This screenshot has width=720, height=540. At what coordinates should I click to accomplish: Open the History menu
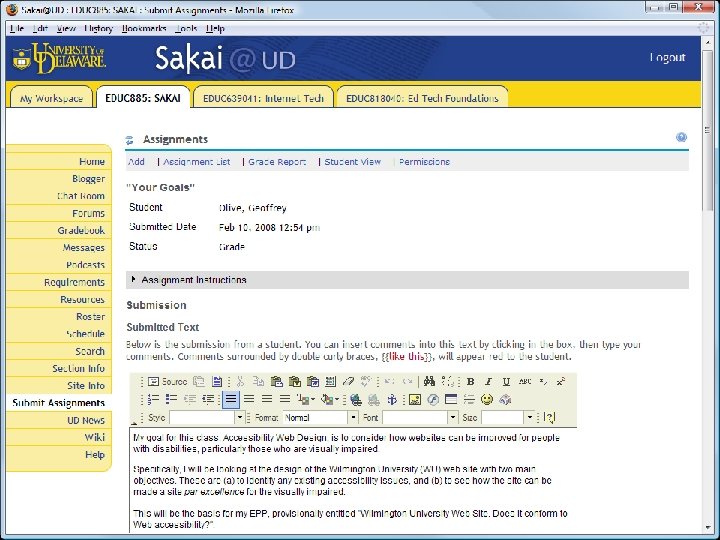[x=98, y=28]
